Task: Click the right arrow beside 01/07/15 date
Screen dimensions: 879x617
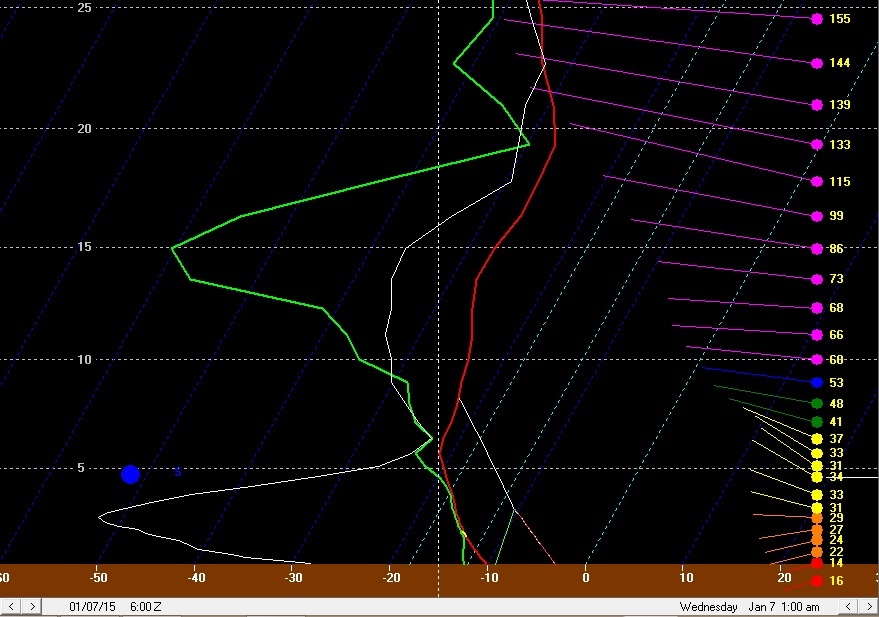Action: click(33, 607)
